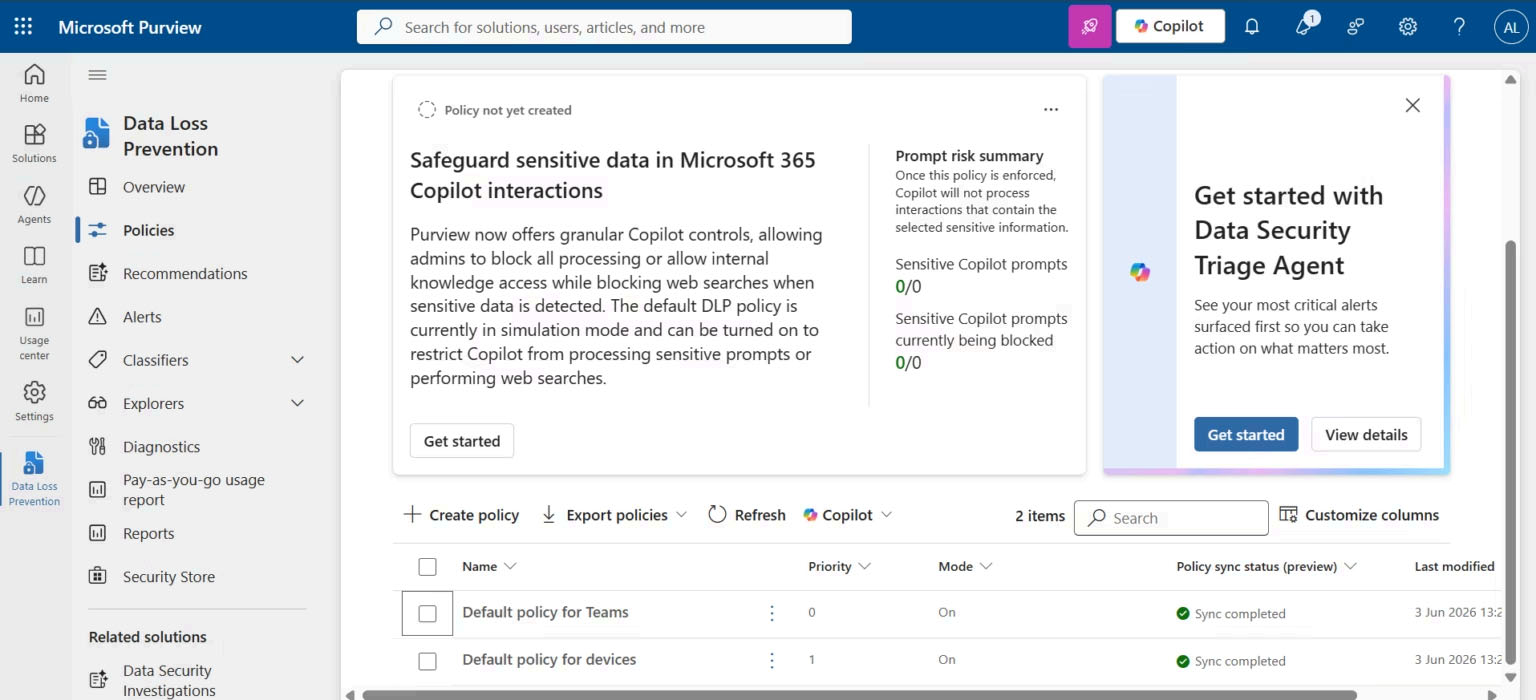1536x700 pixels.
Task: Expand the Explorers nav section
Action: point(297,403)
